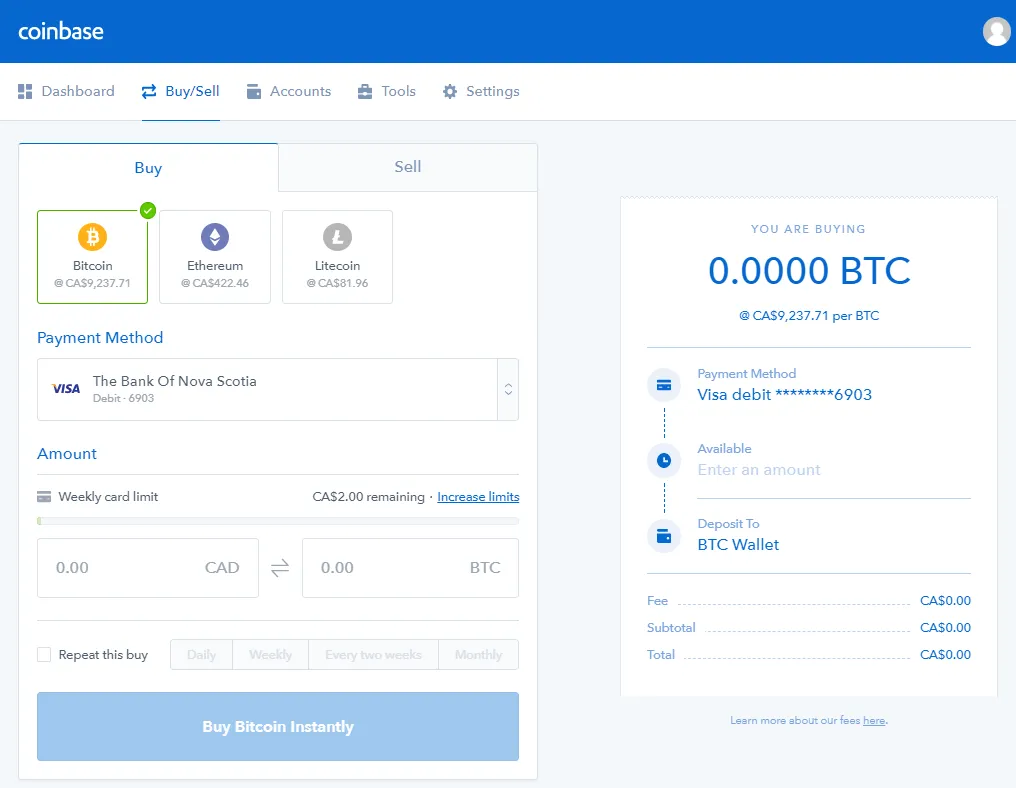Swap currencies with the exchange arrows icon
The image size is (1016, 788).
click(280, 568)
